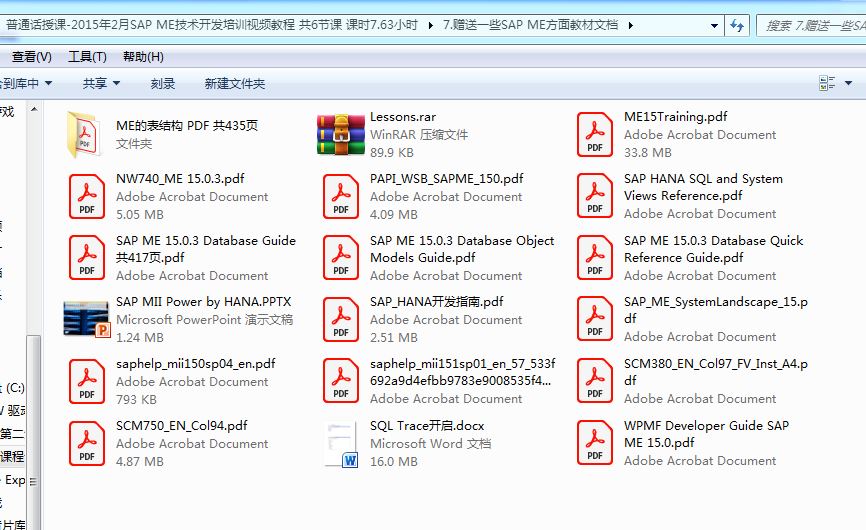Select the folder name ME的表结构 PDF 共435页
This screenshot has height=530, width=866.
coord(187,126)
